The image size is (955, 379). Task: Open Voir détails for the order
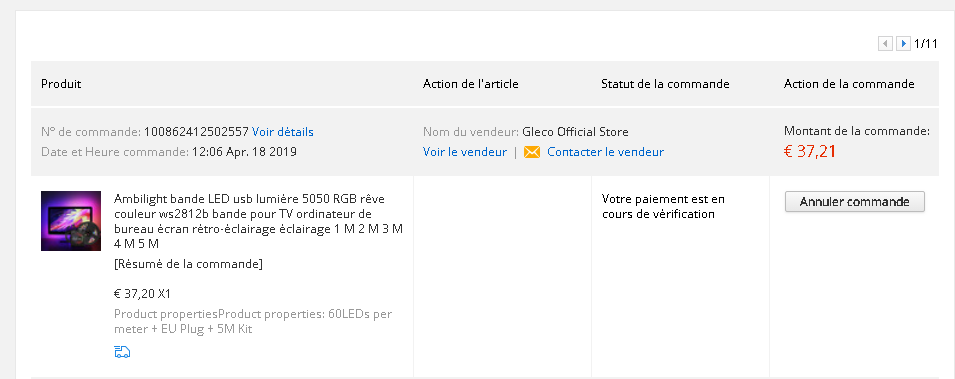(283, 132)
